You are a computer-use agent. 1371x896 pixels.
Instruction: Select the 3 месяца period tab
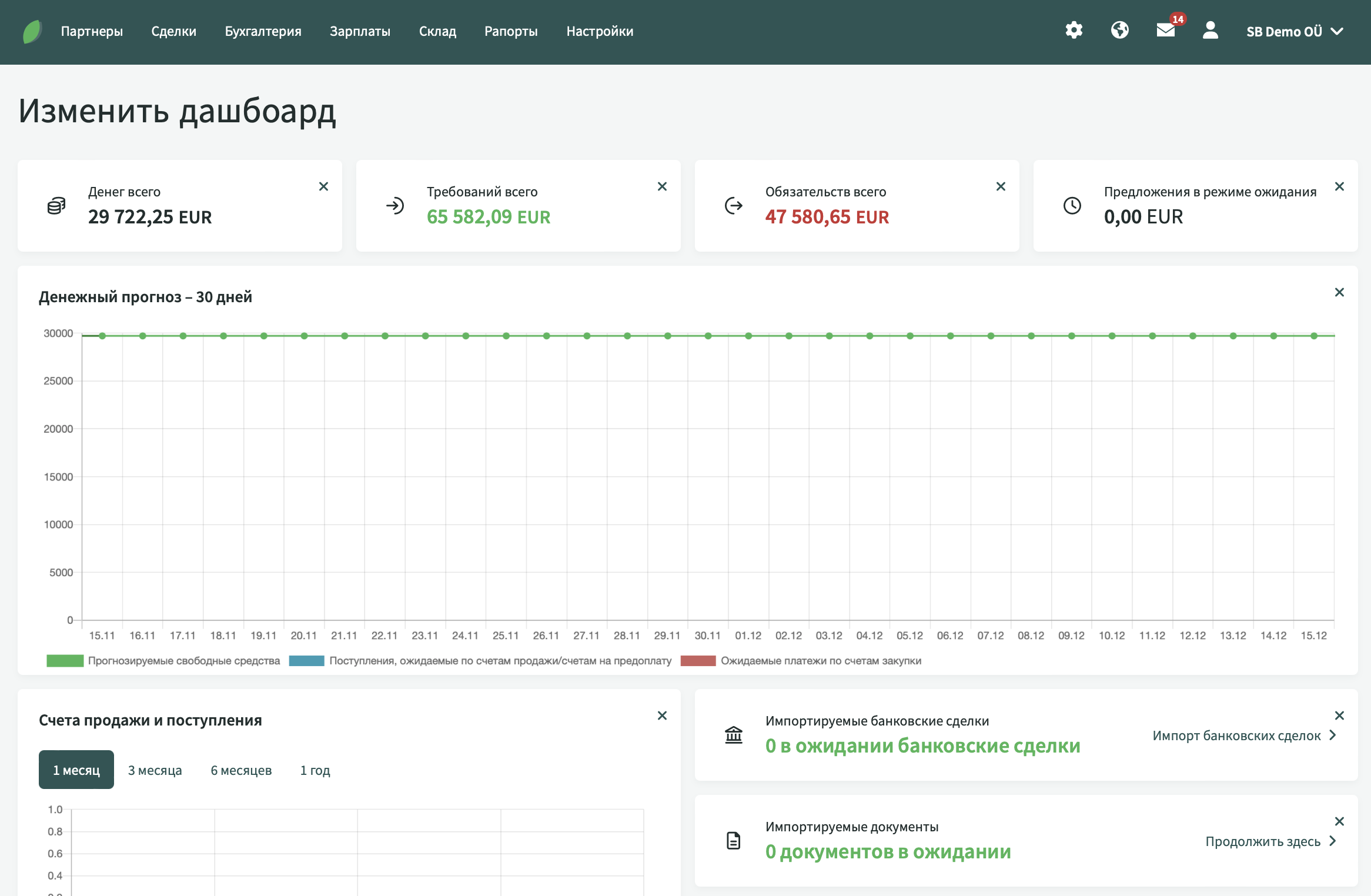[155, 770]
